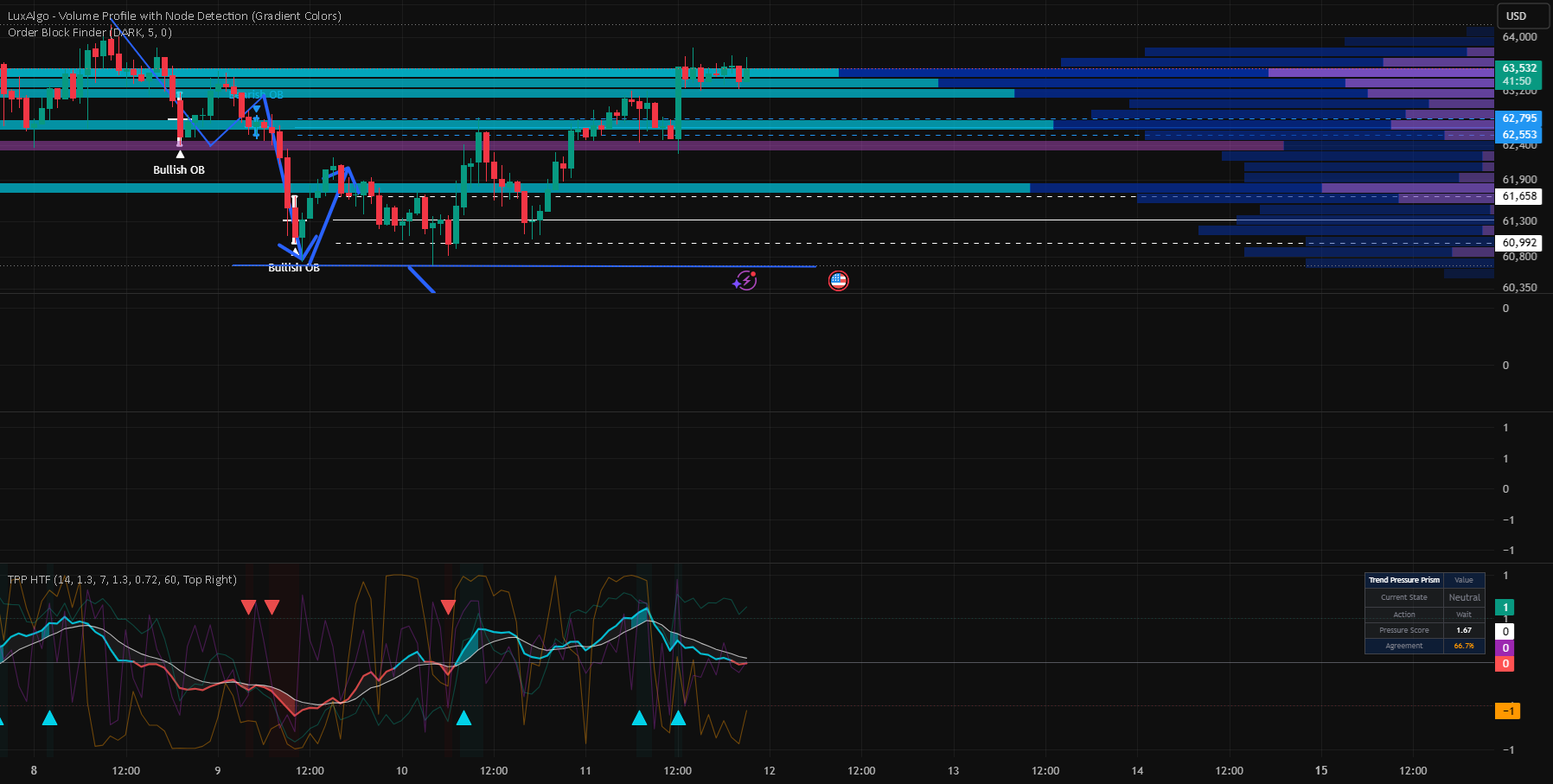Click the 64,000 price axis label
Viewport: 1553px width, 784px height.
tap(1519, 37)
